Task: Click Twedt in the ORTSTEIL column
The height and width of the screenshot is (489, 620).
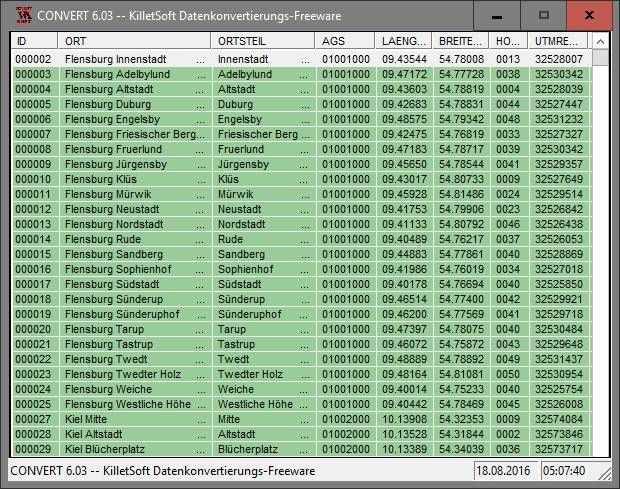Action: (234, 359)
